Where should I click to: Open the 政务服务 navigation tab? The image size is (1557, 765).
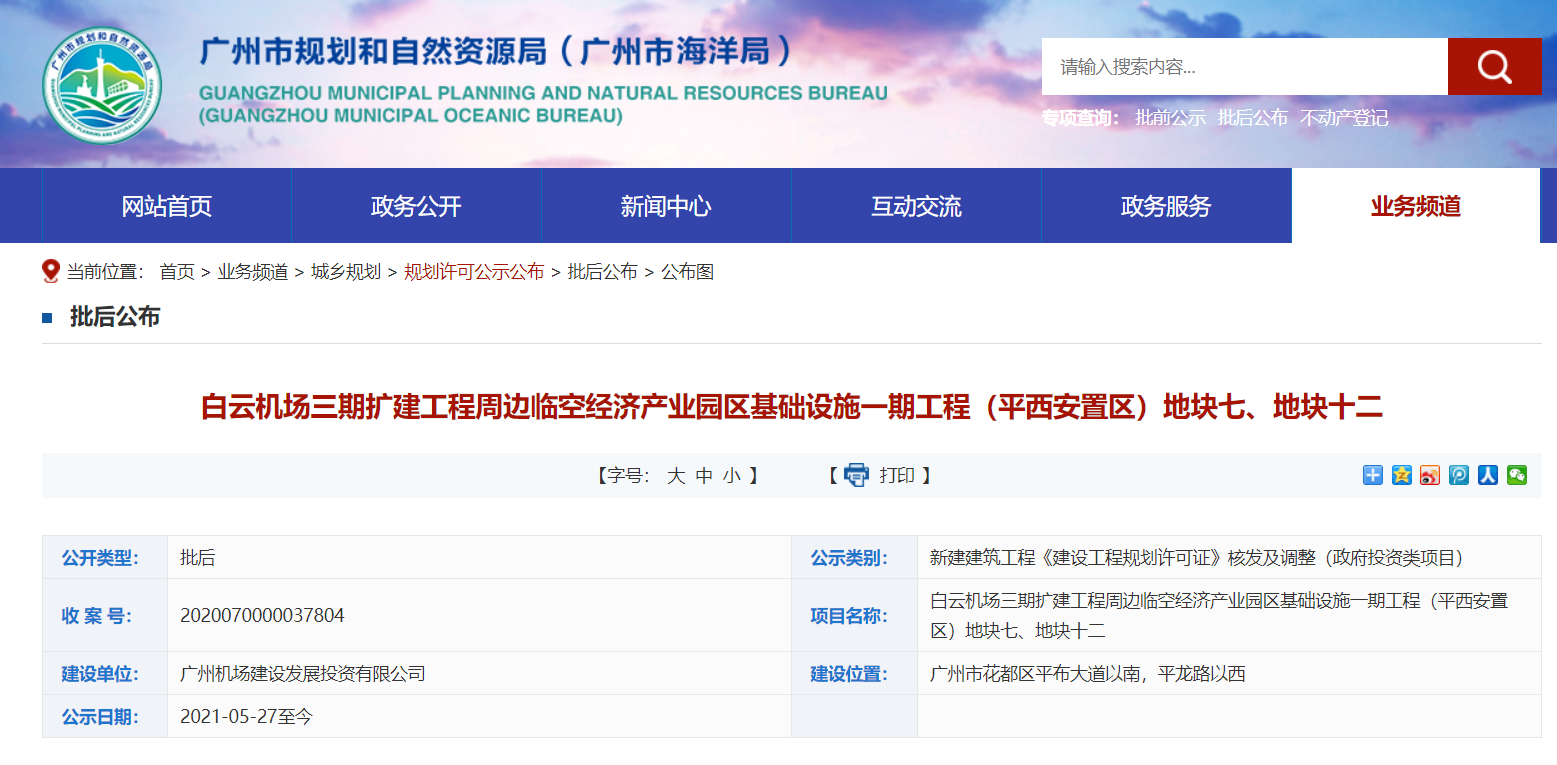1166,206
